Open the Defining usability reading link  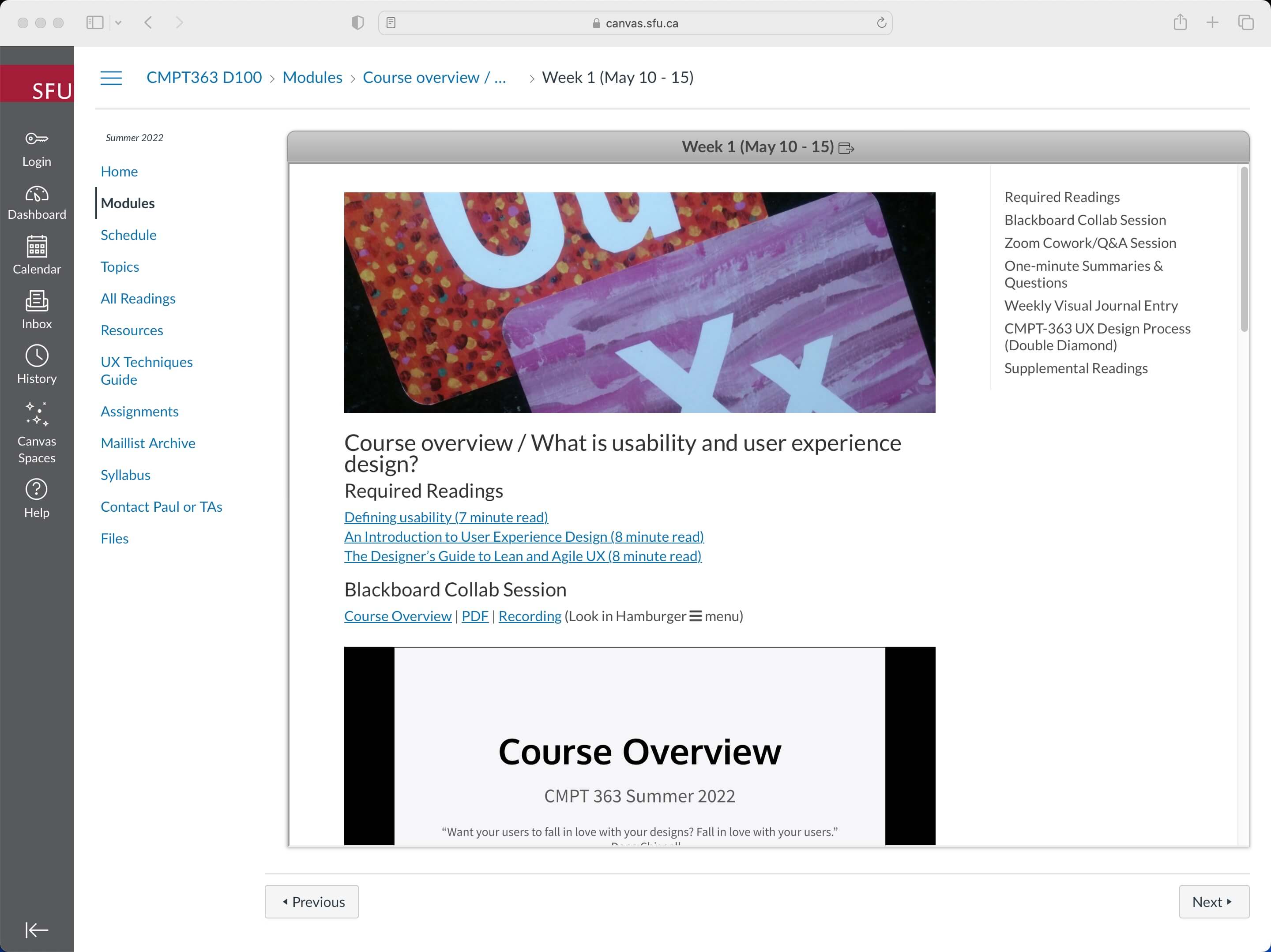pos(446,517)
